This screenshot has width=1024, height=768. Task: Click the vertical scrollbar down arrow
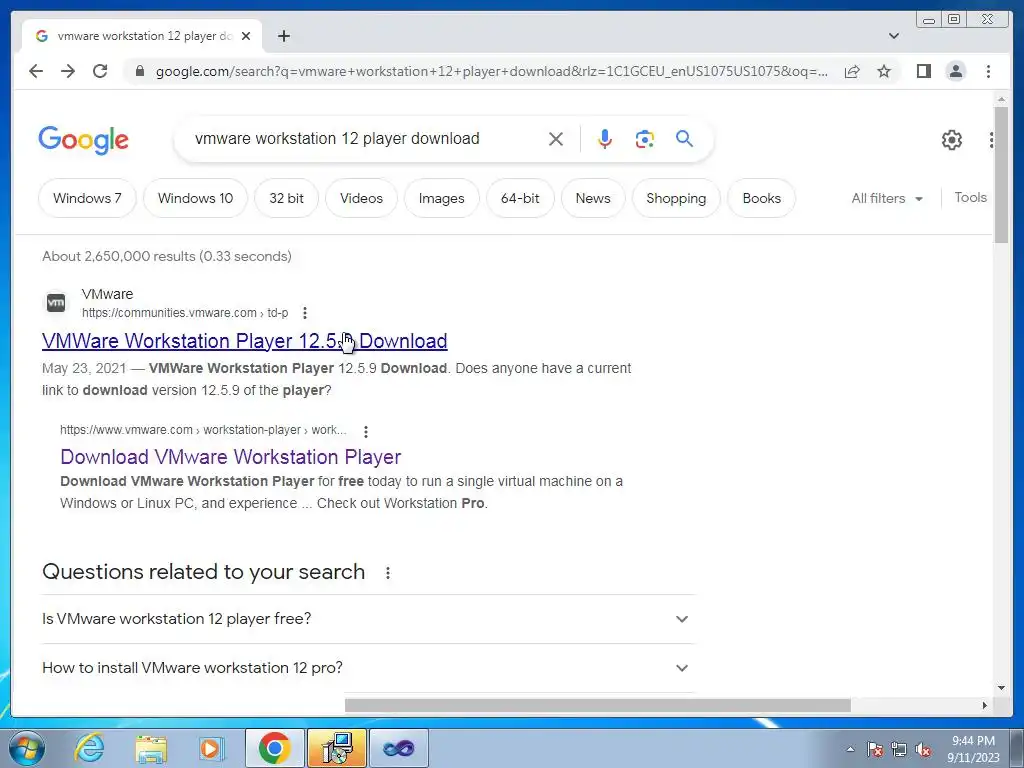(x=1001, y=688)
